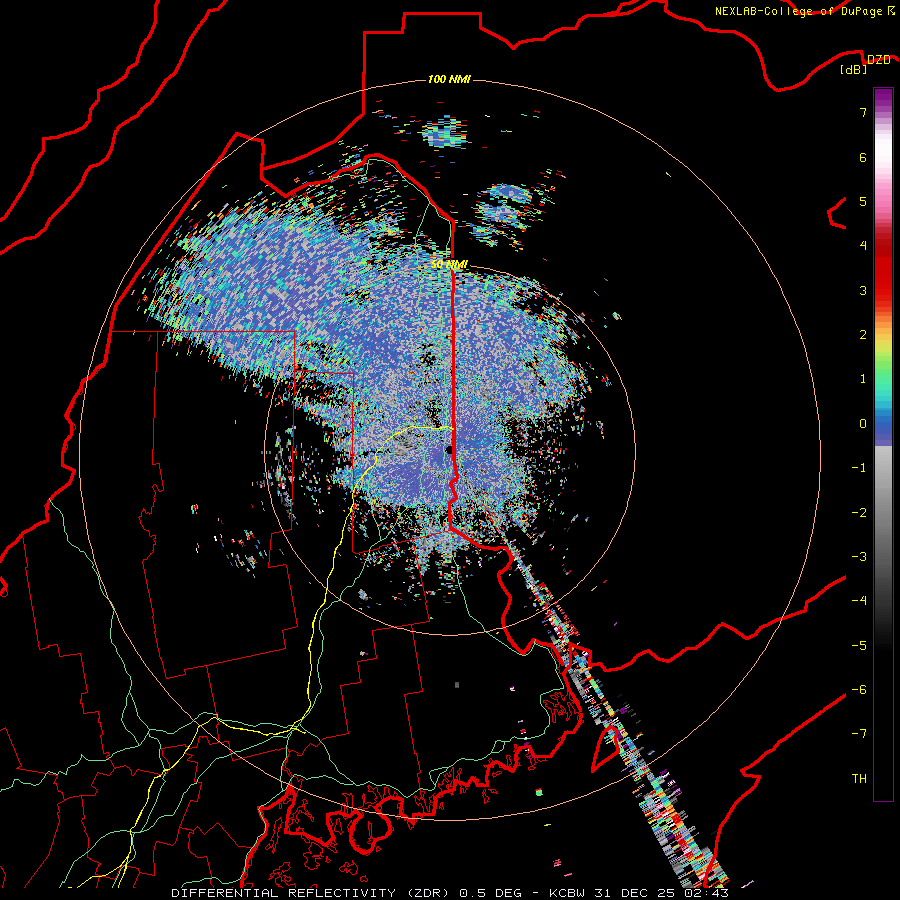Select the 100 NMI range ring label
The image size is (900, 900).
pyautogui.click(x=449, y=79)
